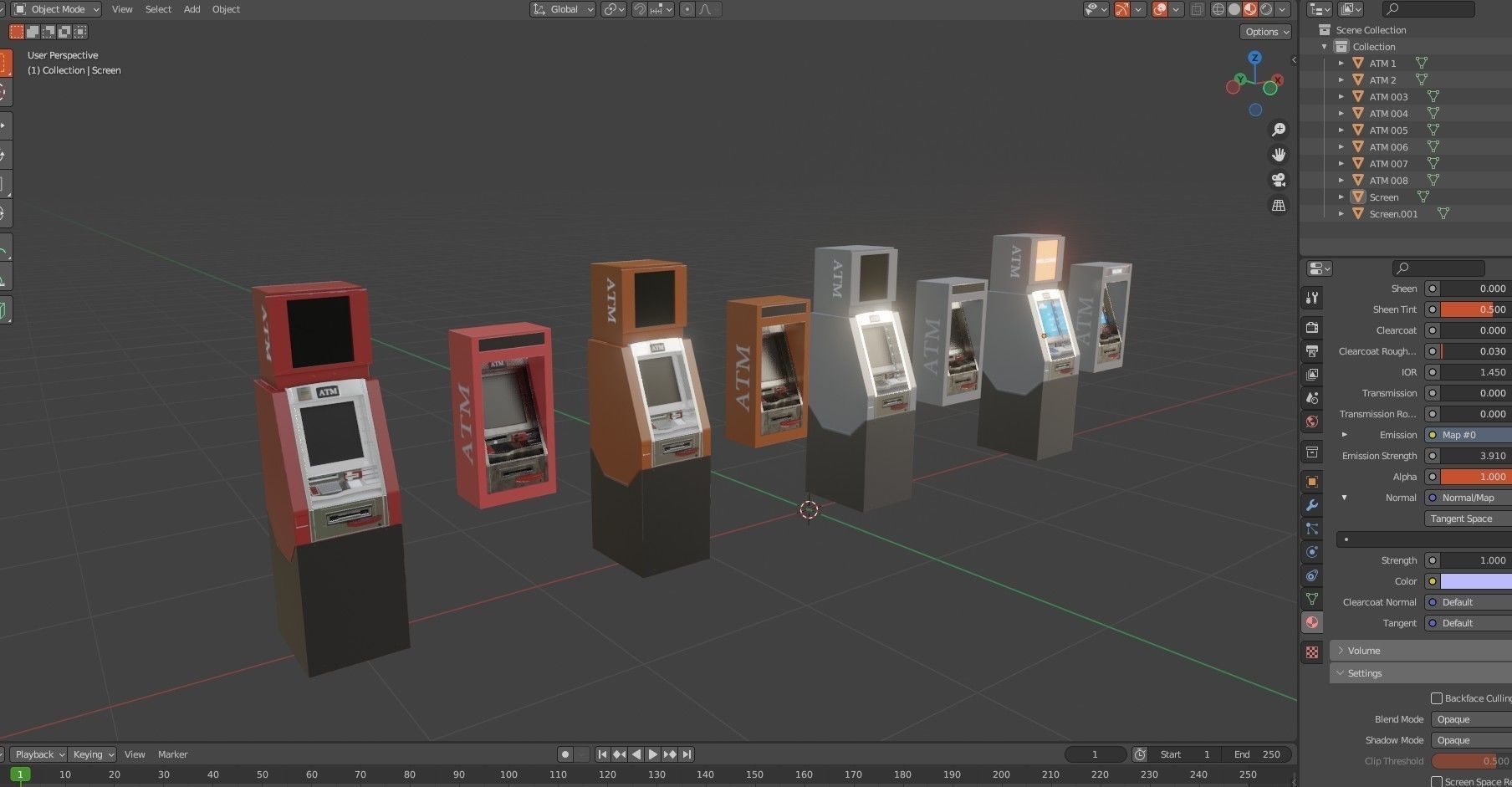Toggle the timeline preview range clock
This screenshot has width=1512, height=787.
[x=1140, y=754]
